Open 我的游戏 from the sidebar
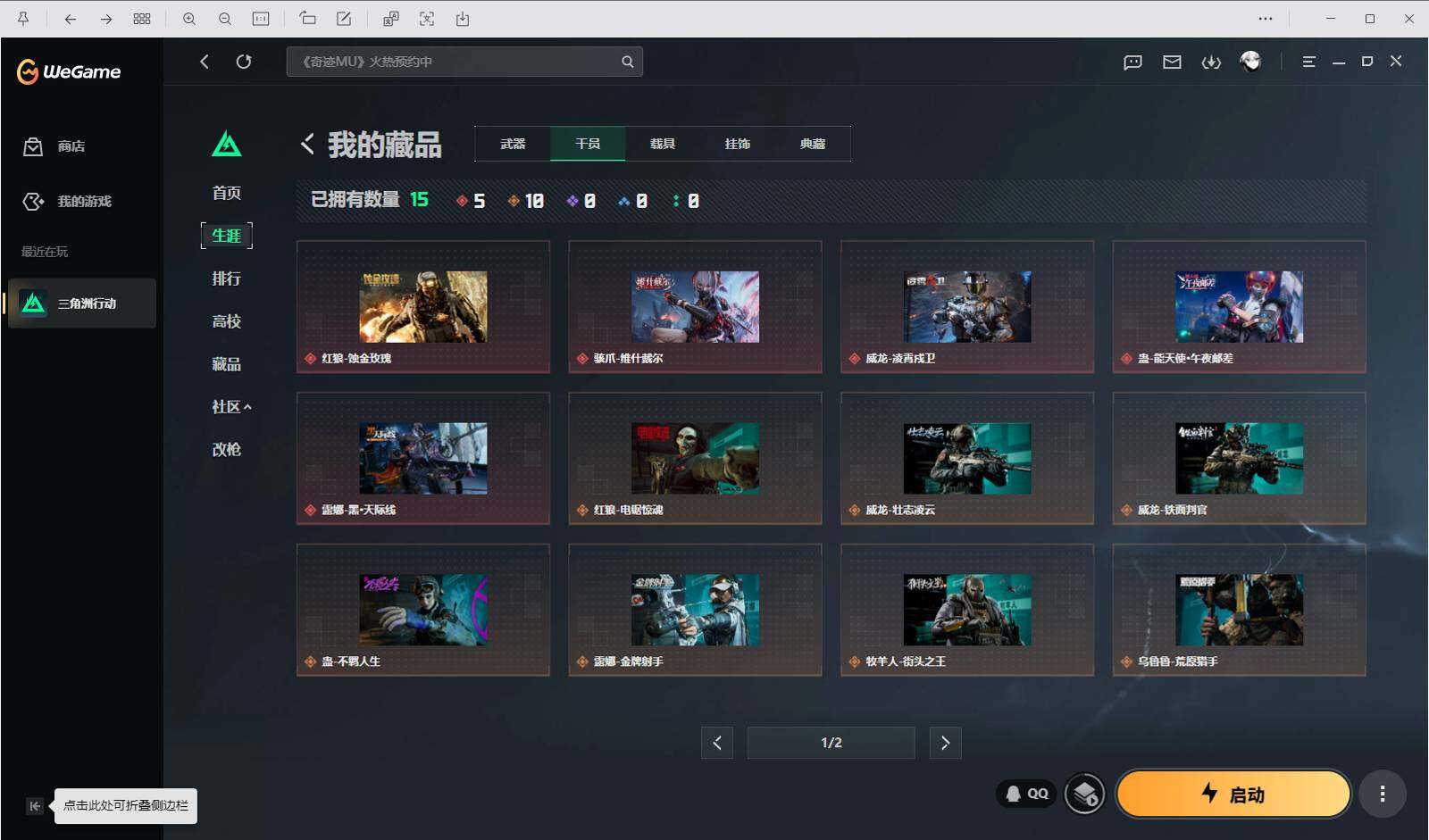Image resolution: width=1429 pixels, height=840 pixels. point(32,202)
